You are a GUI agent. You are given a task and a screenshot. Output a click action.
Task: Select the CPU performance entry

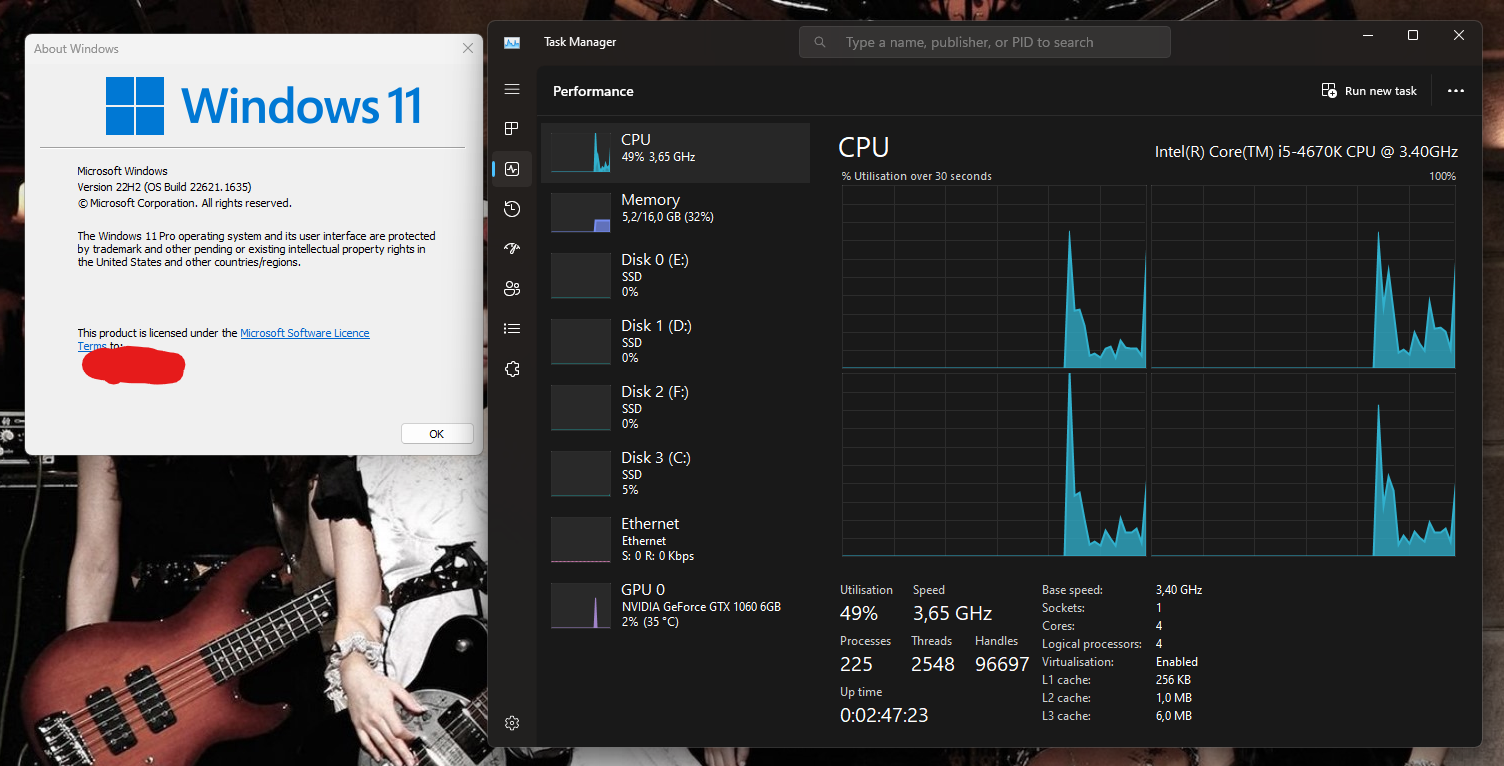point(675,153)
